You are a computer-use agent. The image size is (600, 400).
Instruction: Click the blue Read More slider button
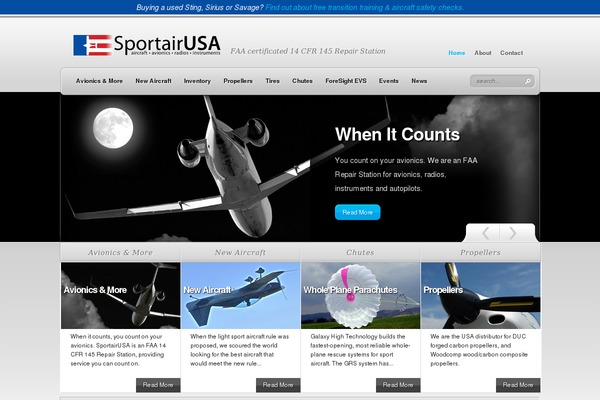(x=357, y=212)
